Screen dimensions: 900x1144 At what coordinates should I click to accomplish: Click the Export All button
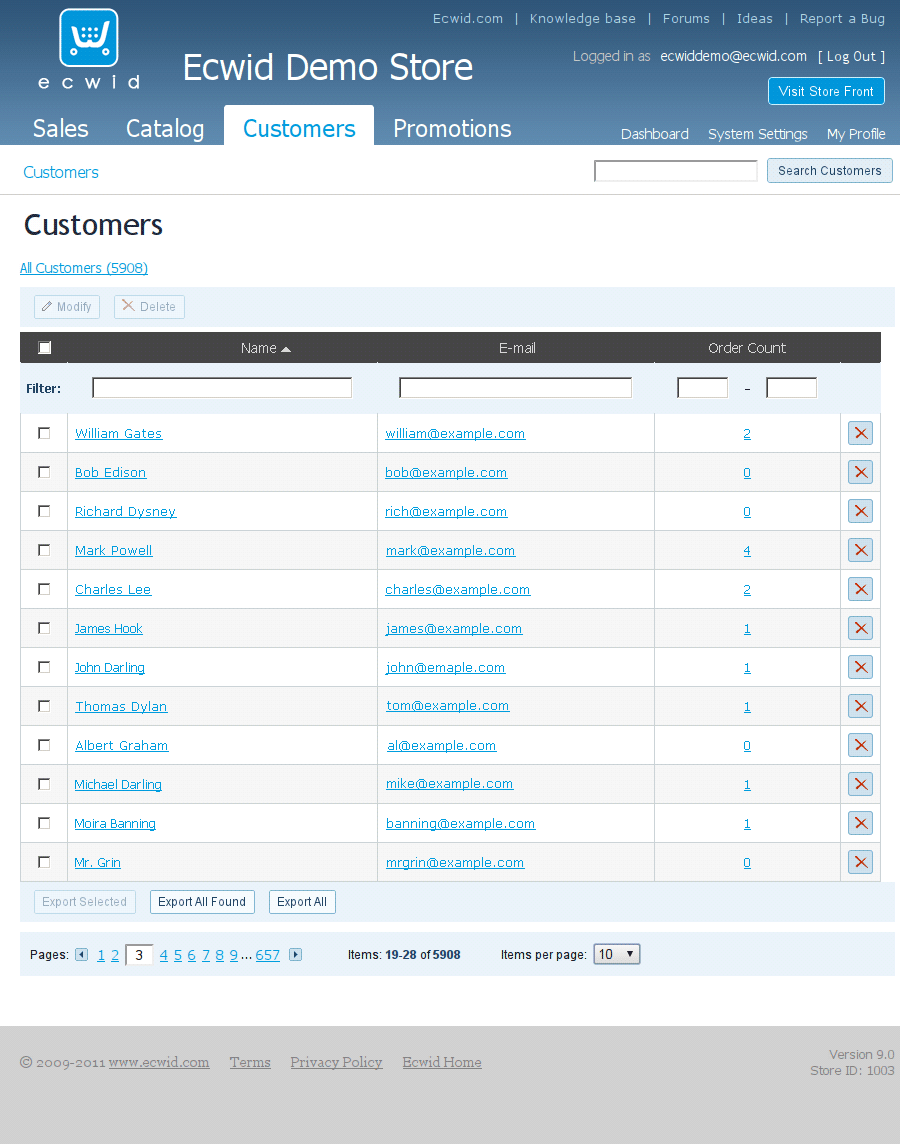pos(302,902)
